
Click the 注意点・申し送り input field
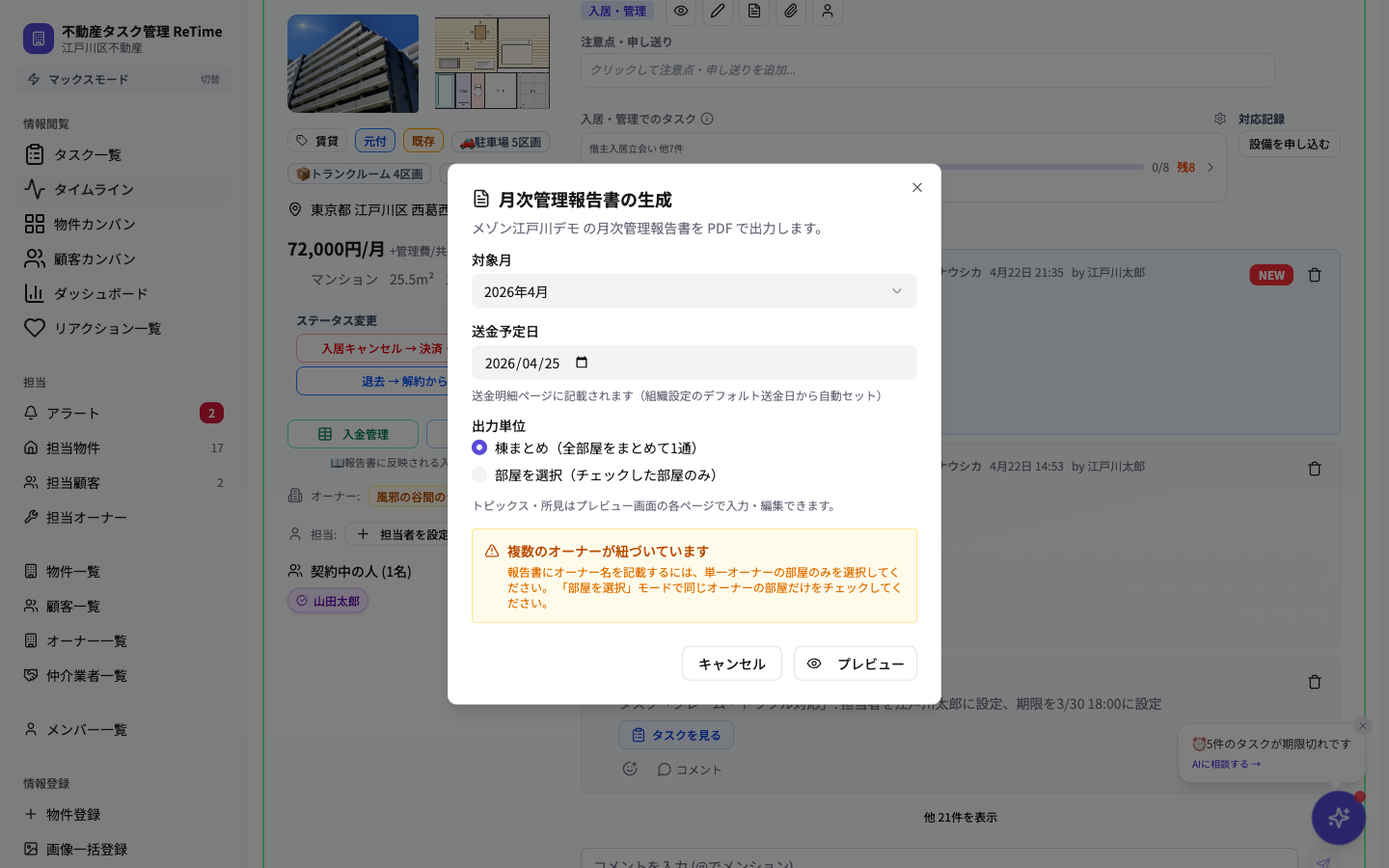point(928,70)
